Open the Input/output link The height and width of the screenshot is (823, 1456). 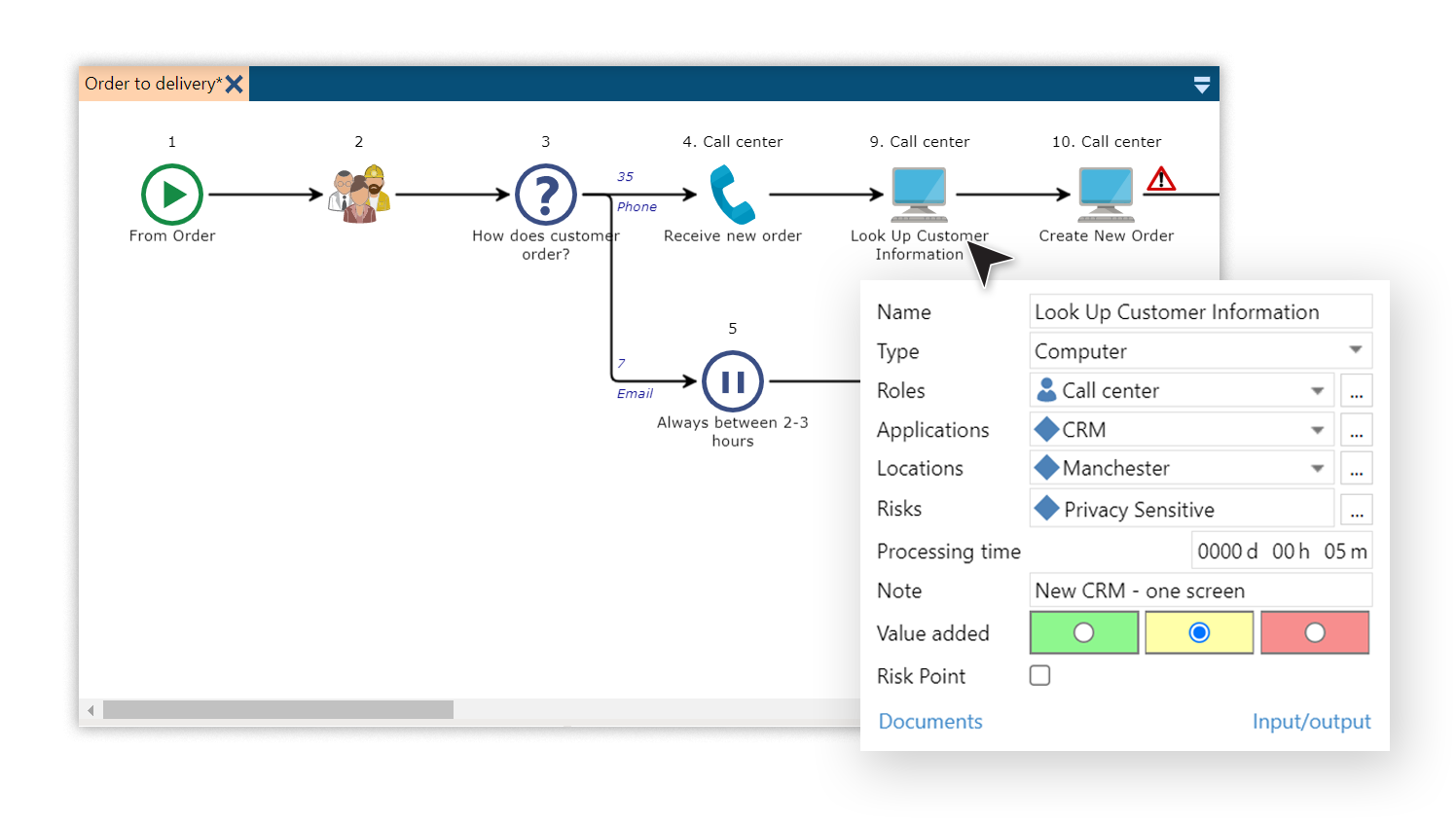[1311, 721]
